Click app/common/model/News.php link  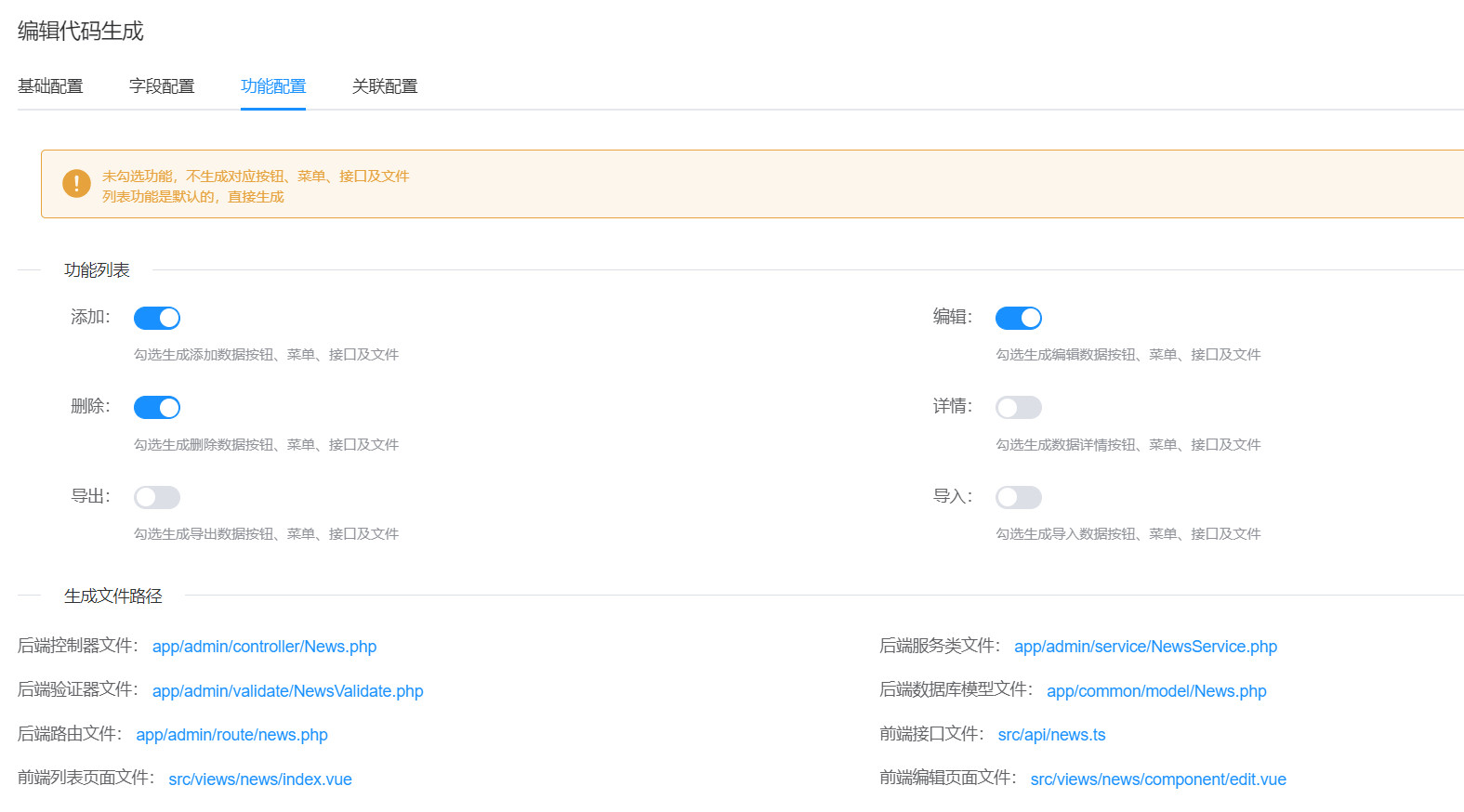[1156, 691]
